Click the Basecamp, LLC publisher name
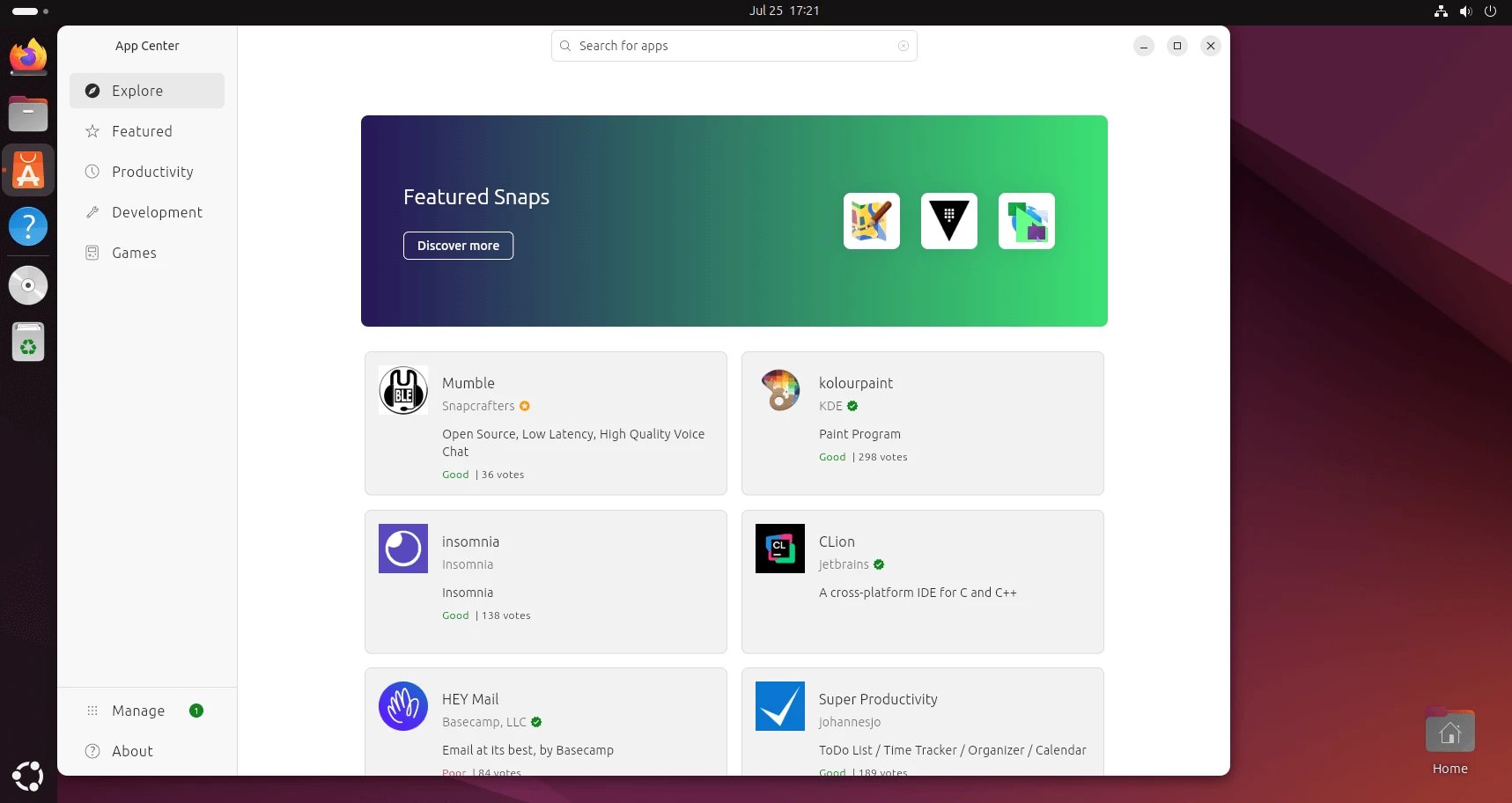The image size is (1512, 803). point(484,722)
